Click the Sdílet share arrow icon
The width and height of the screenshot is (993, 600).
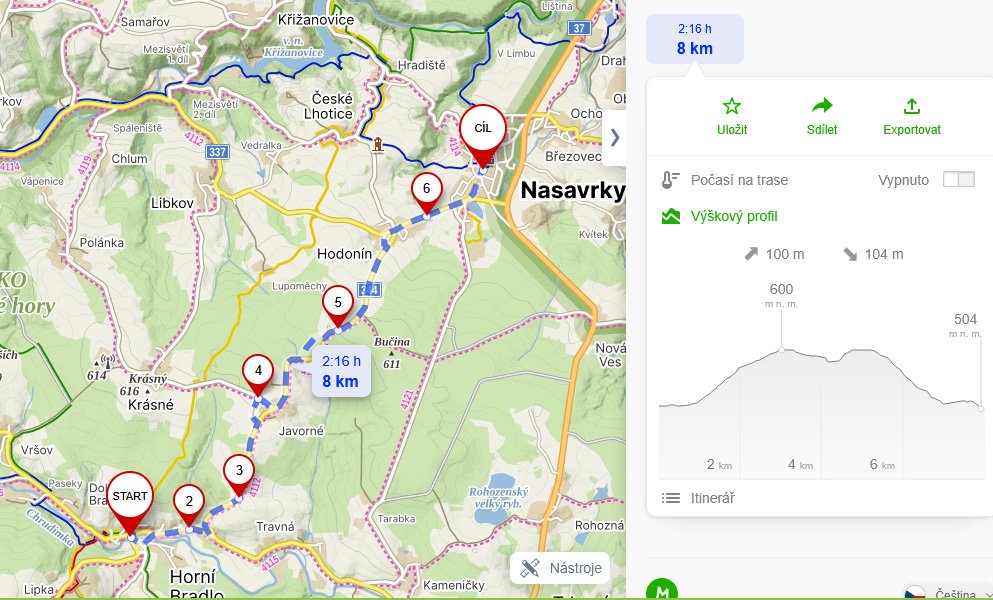tap(821, 106)
